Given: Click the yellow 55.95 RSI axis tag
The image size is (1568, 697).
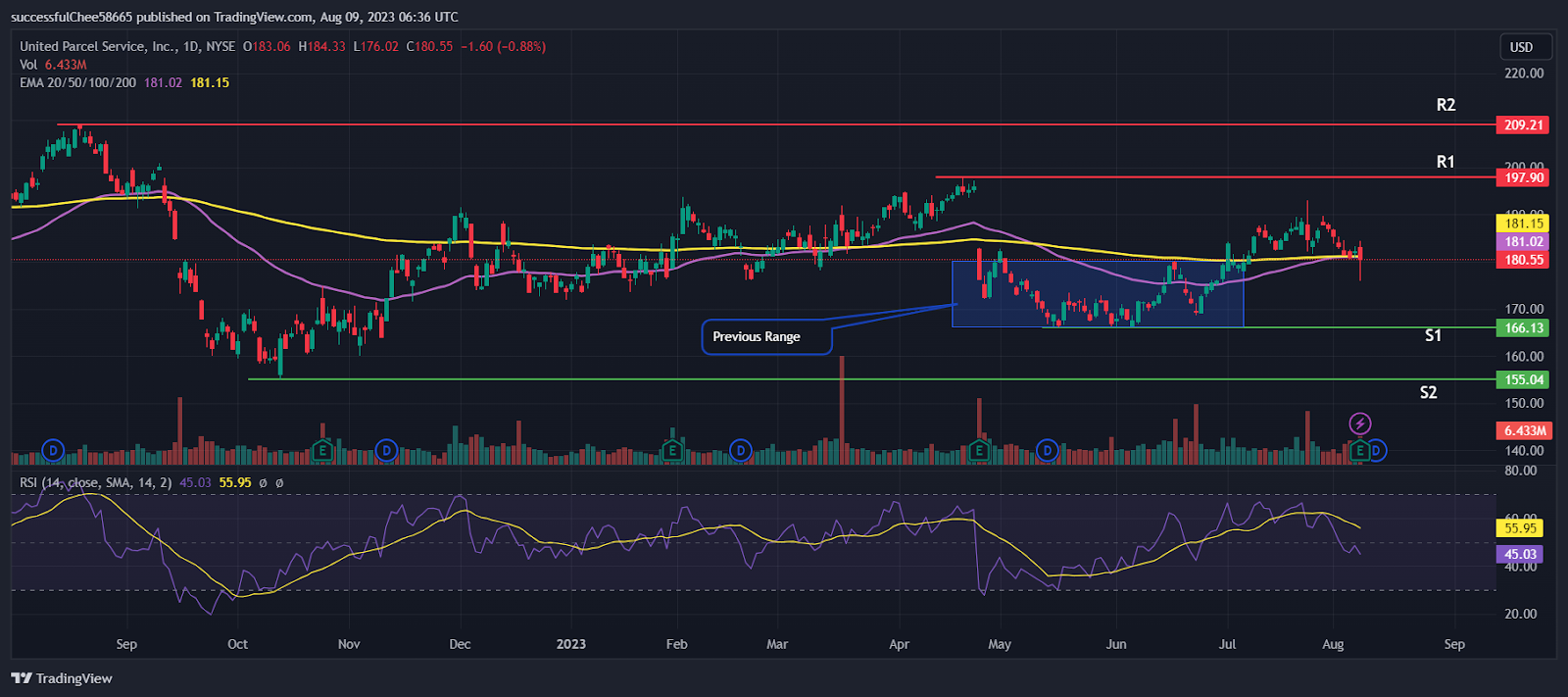Looking at the screenshot, I should point(1521,527).
